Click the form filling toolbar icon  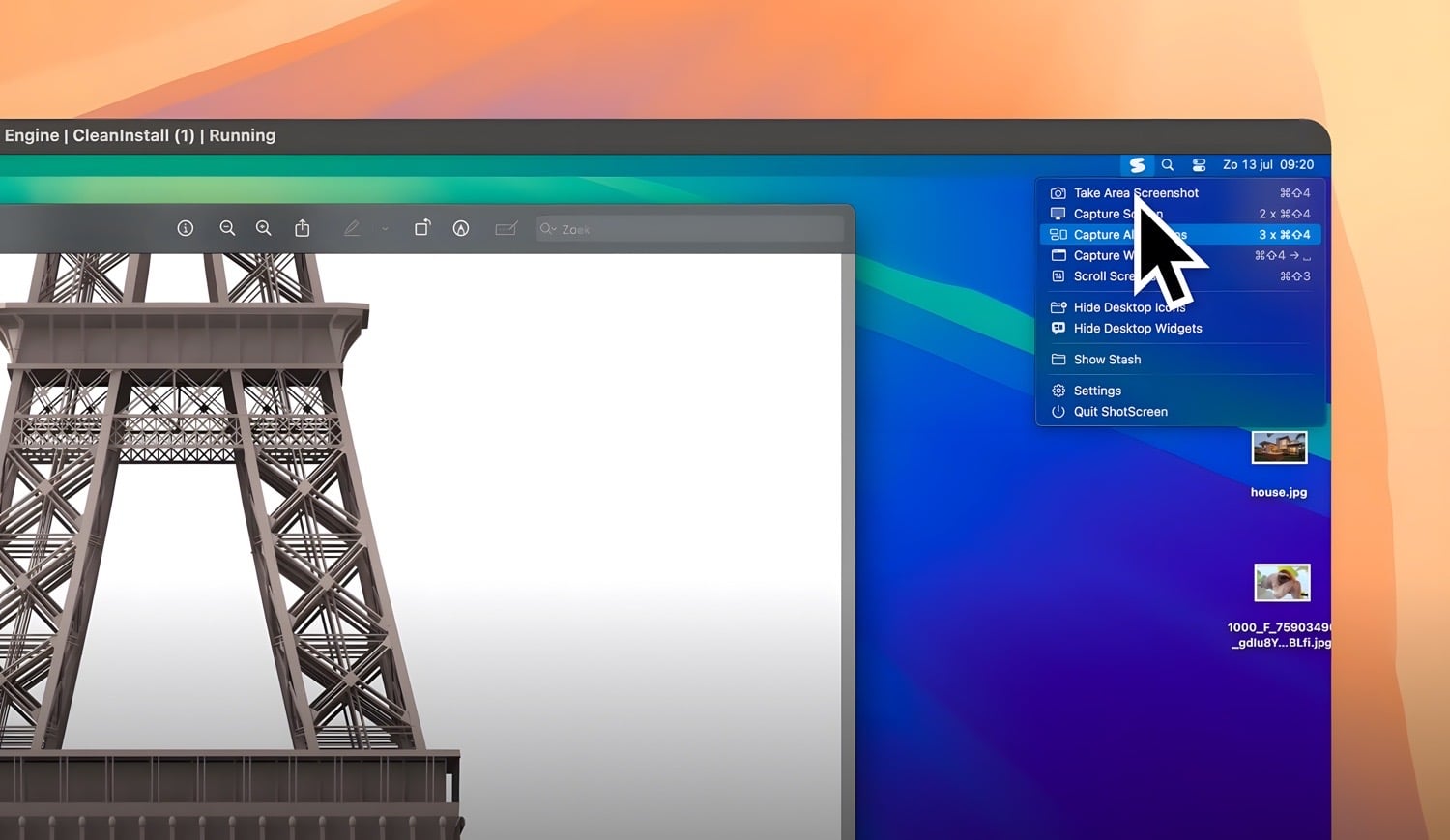(x=506, y=228)
